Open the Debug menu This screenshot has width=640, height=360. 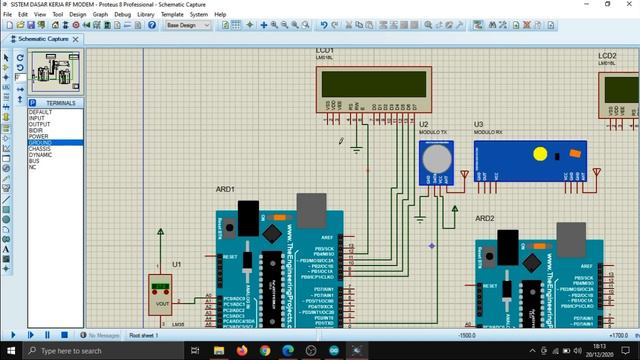click(122, 14)
